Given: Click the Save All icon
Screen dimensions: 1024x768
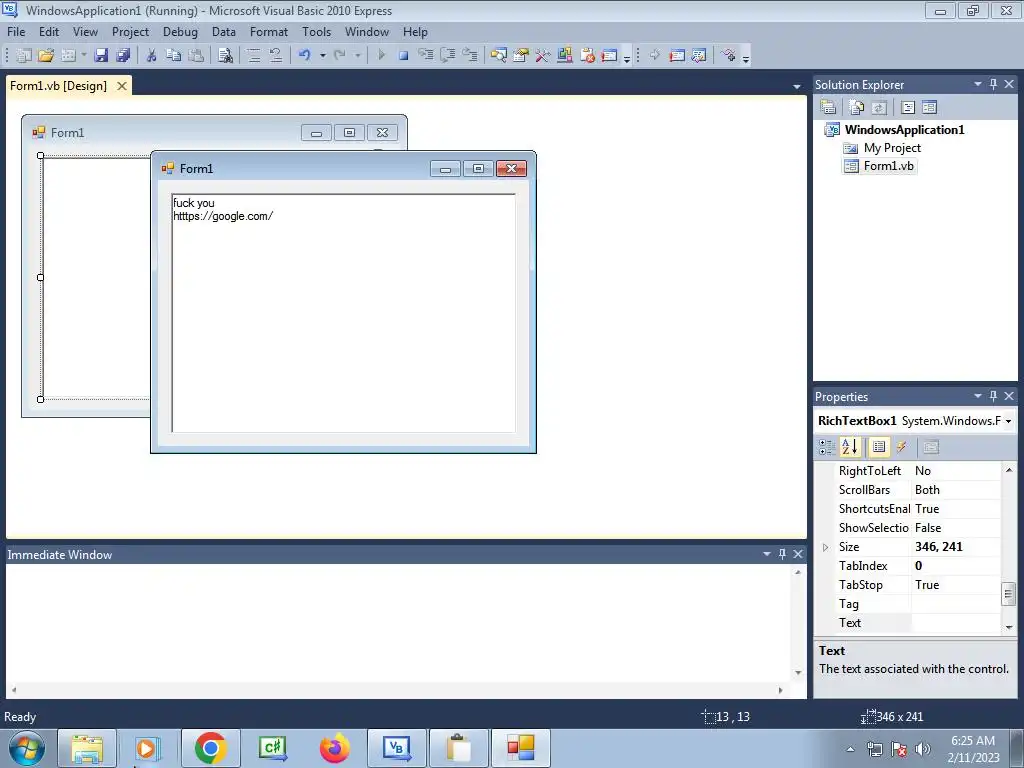Looking at the screenshot, I should coord(123,56).
